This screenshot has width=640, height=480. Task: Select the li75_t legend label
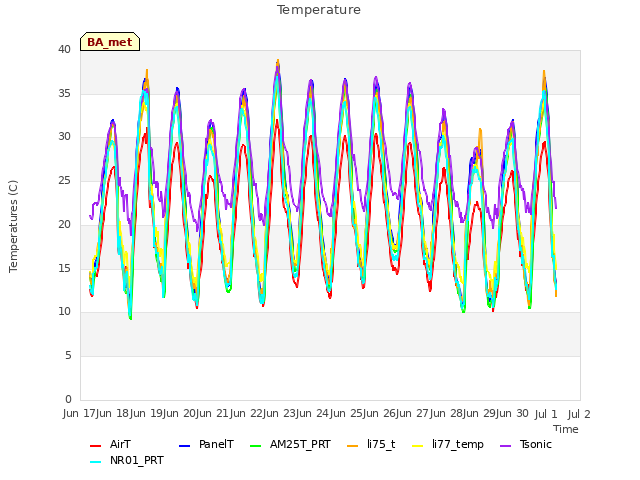[x=381, y=444]
